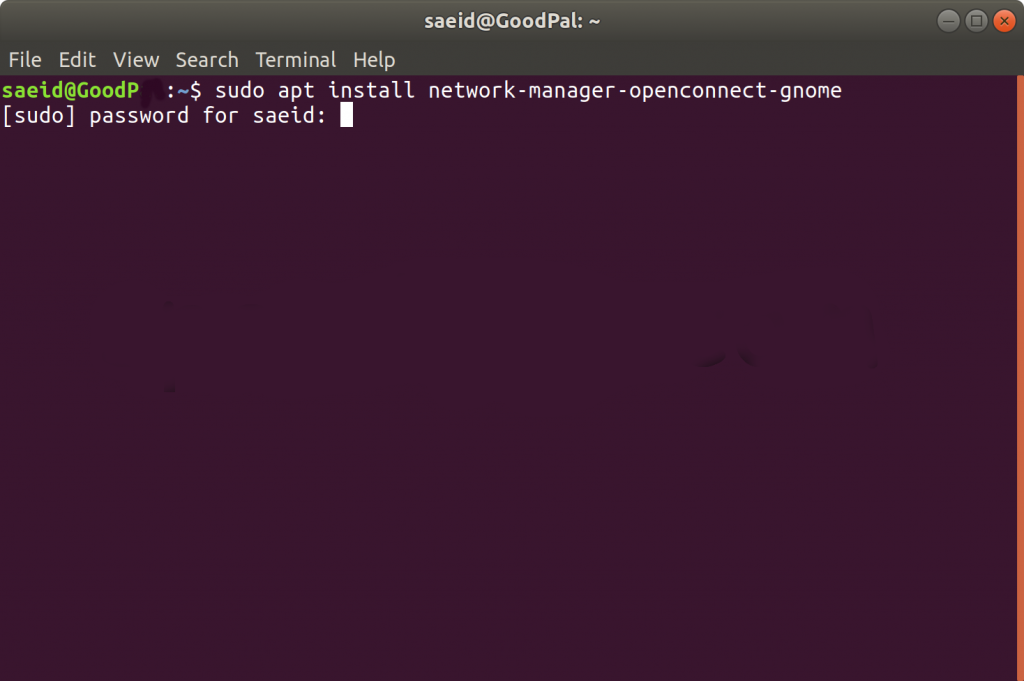
Task: Click the window title saeid@GoodPal: ~
Action: coord(511,20)
